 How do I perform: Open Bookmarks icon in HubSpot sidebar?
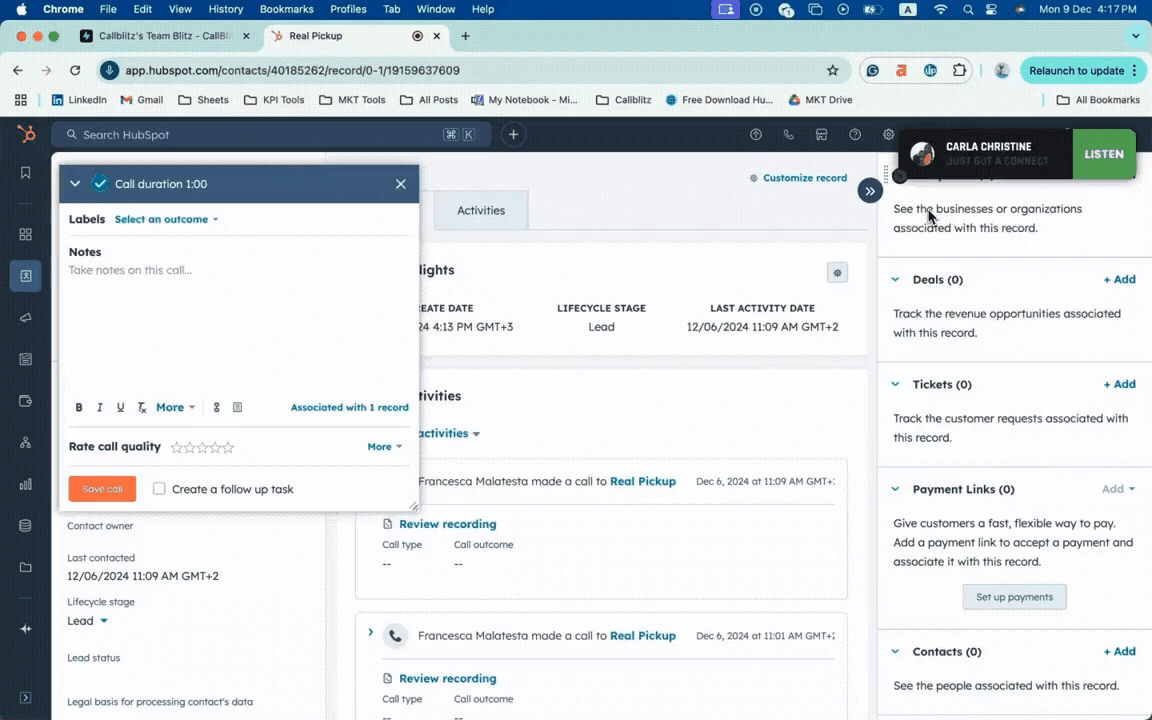tap(26, 173)
